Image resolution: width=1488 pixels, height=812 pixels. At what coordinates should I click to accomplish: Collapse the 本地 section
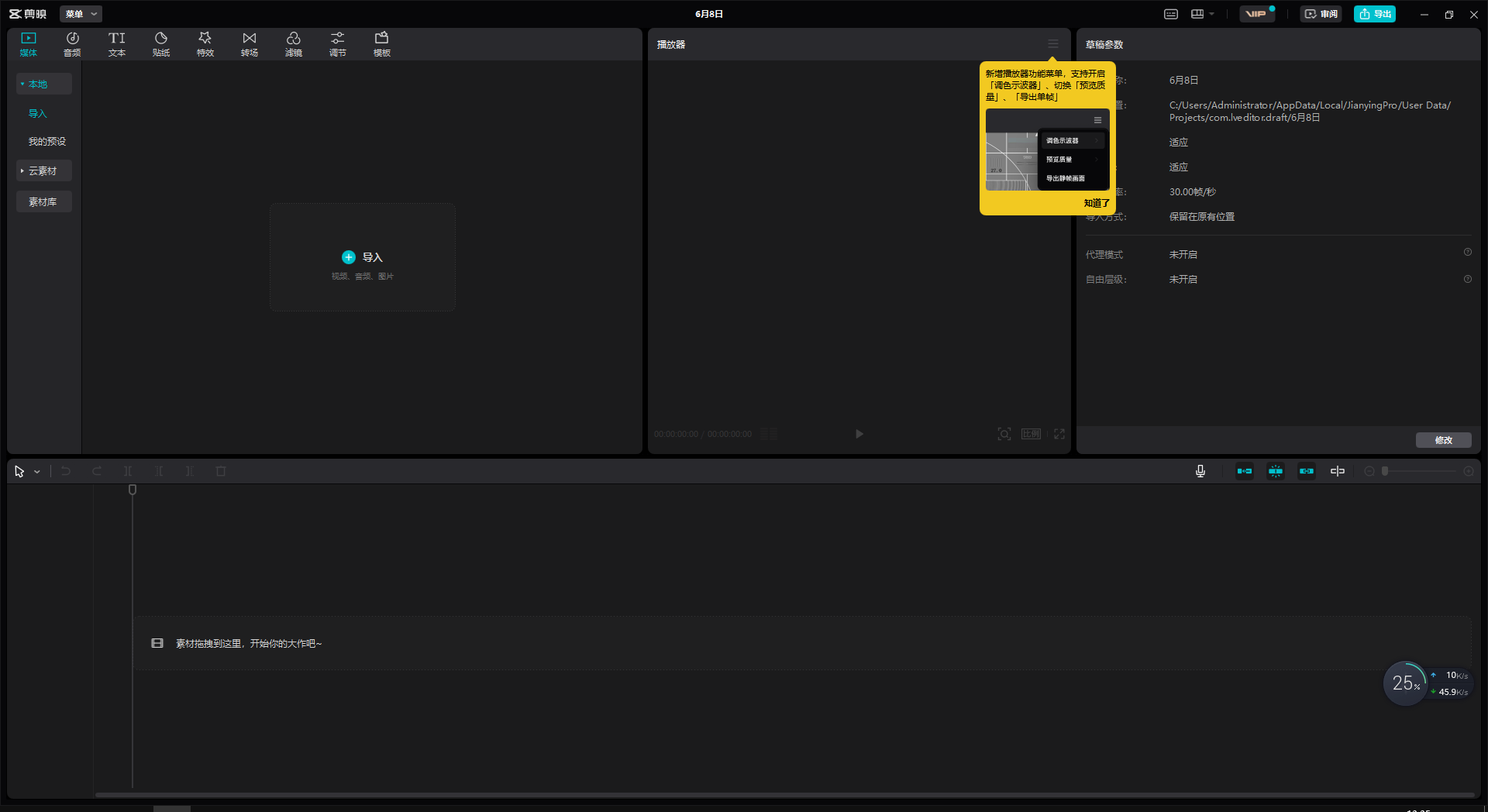coord(44,84)
